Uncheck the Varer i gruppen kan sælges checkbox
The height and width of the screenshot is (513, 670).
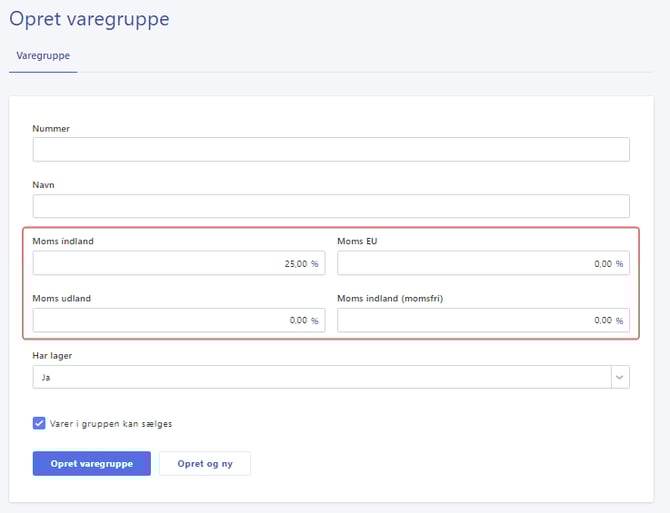point(39,423)
